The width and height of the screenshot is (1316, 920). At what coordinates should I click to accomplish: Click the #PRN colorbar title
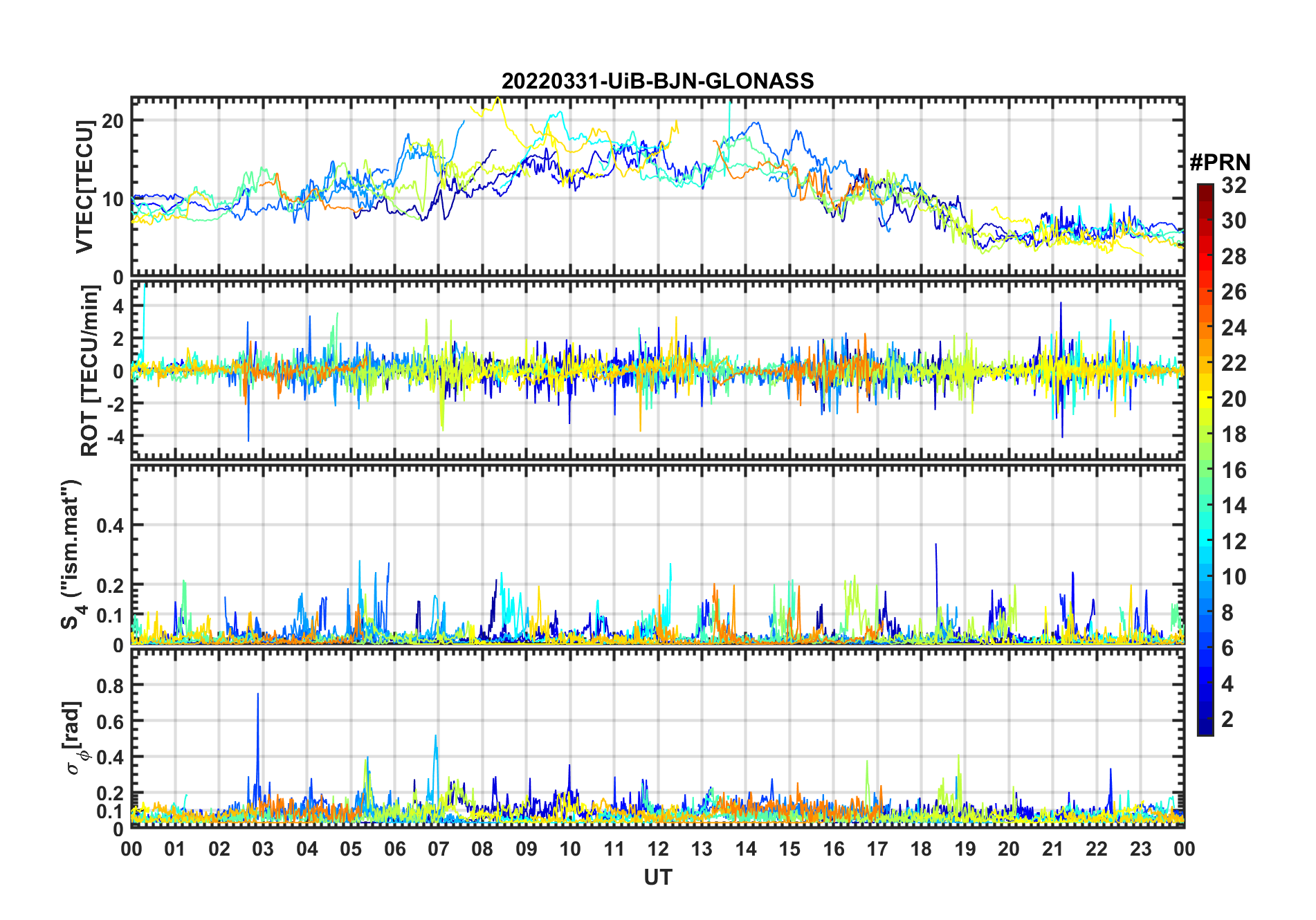point(1220,163)
